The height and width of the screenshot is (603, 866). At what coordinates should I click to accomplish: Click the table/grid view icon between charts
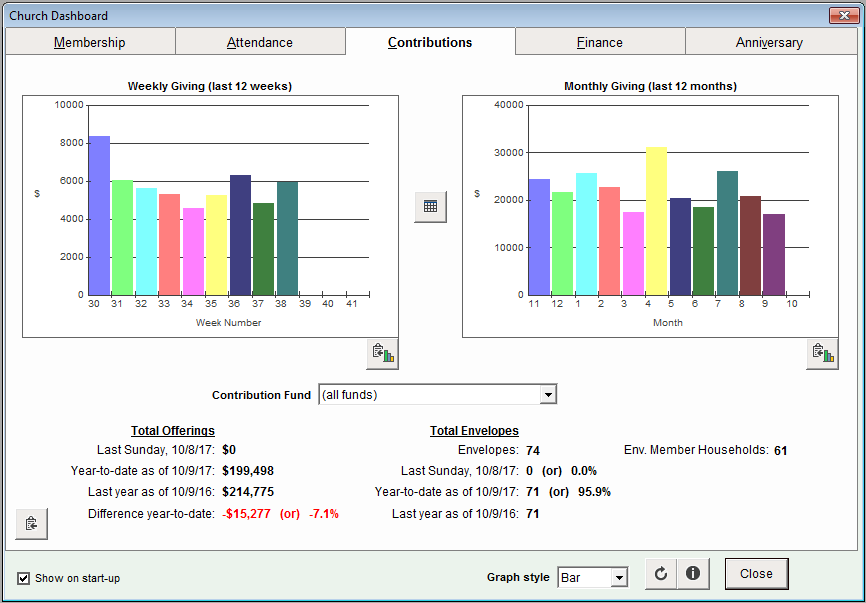430,206
